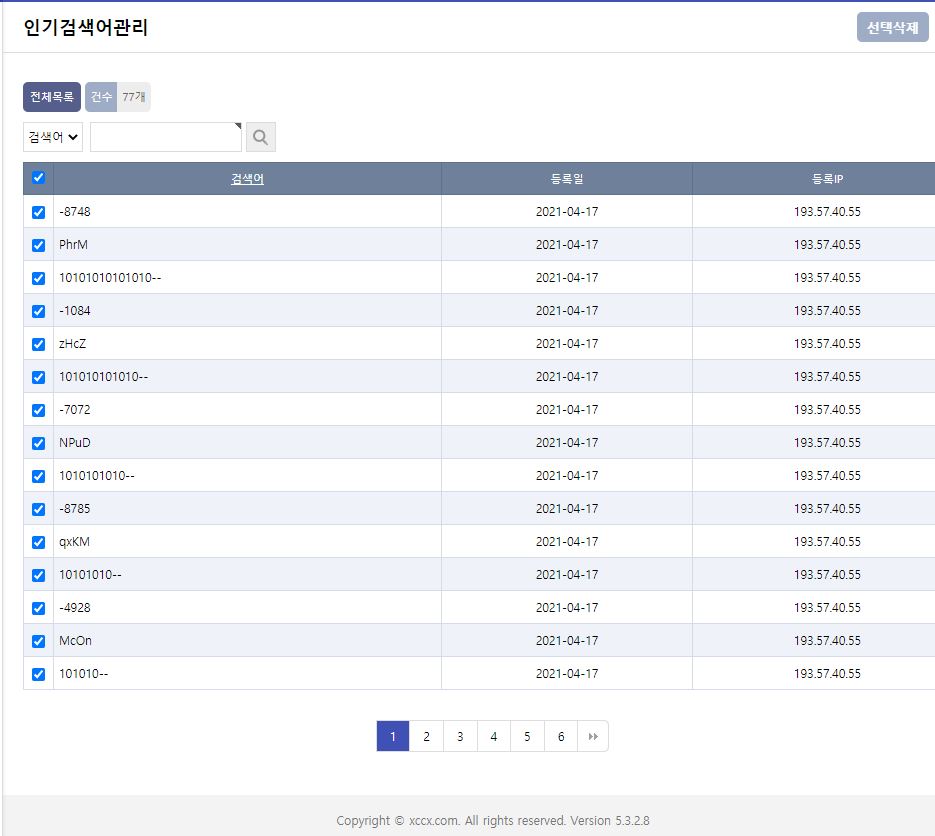Image resolution: width=935 pixels, height=836 pixels.
Task: Open page 4 in pagination
Action: coord(493,736)
